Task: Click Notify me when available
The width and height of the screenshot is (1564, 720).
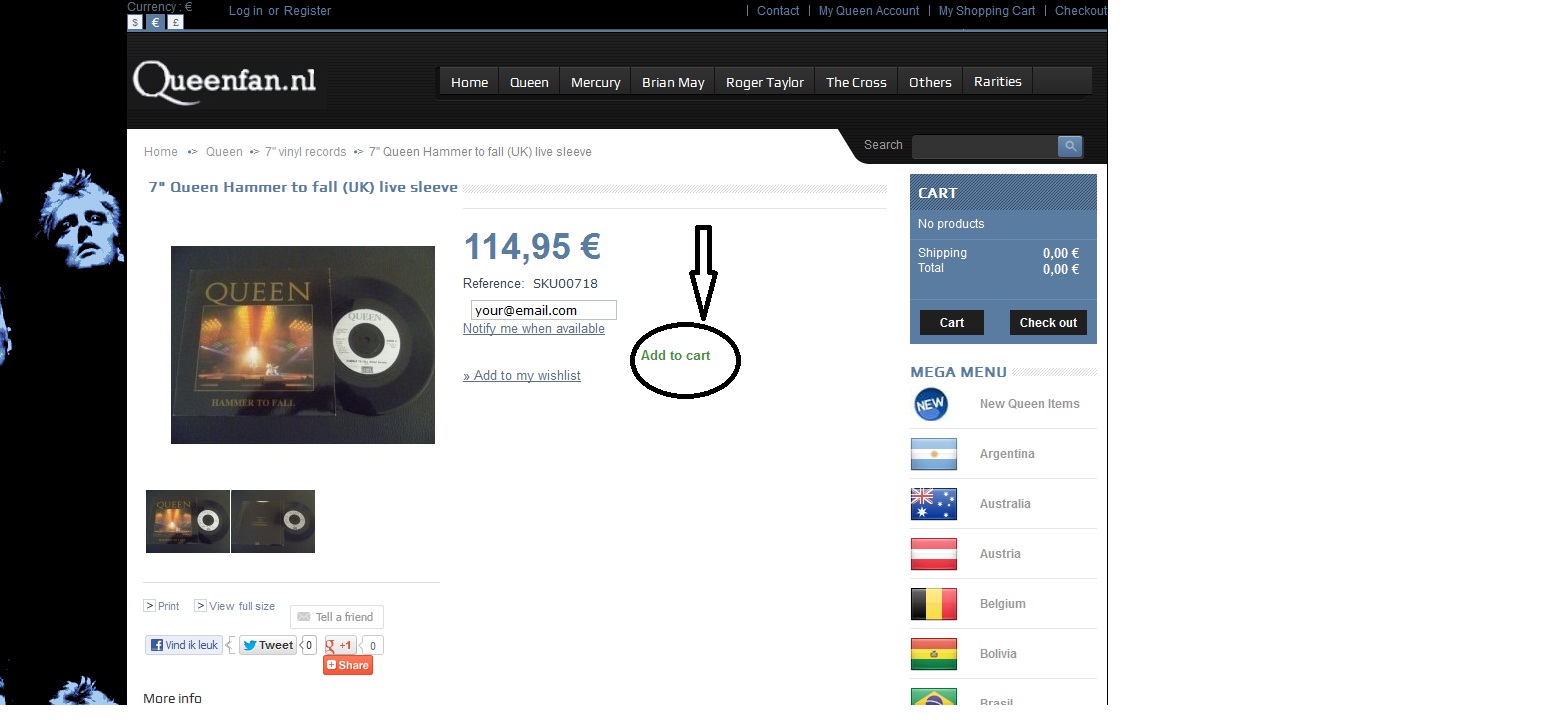Action: (534, 329)
